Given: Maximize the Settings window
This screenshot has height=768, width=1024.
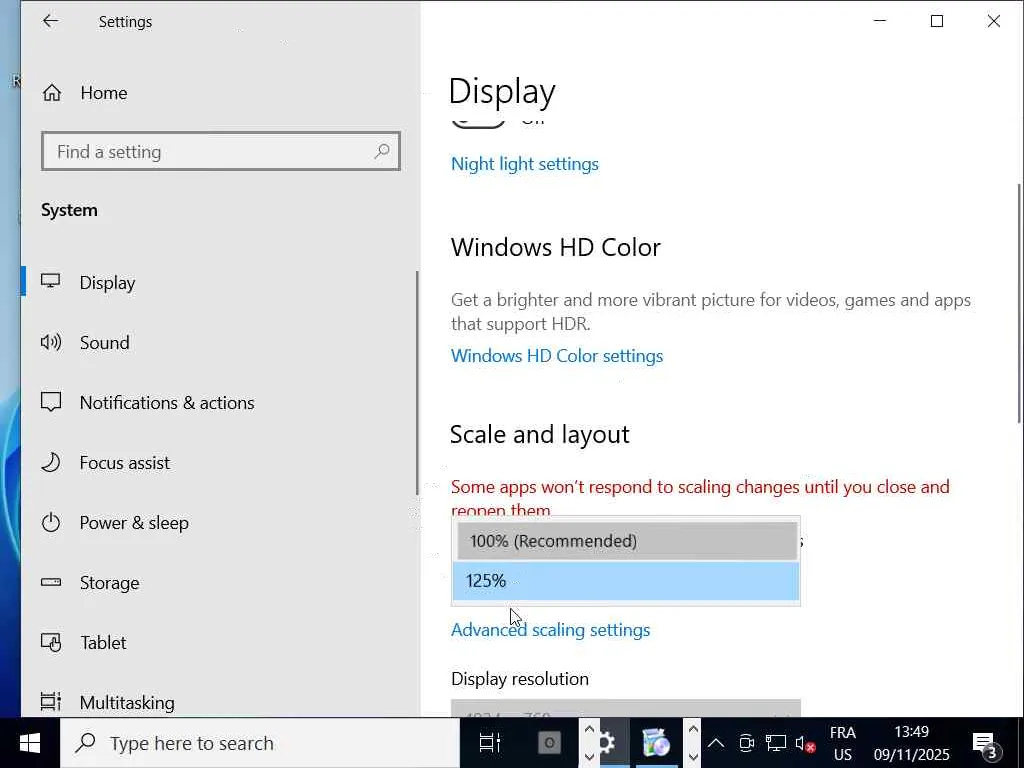Looking at the screenshot, I should click(936, 21).
